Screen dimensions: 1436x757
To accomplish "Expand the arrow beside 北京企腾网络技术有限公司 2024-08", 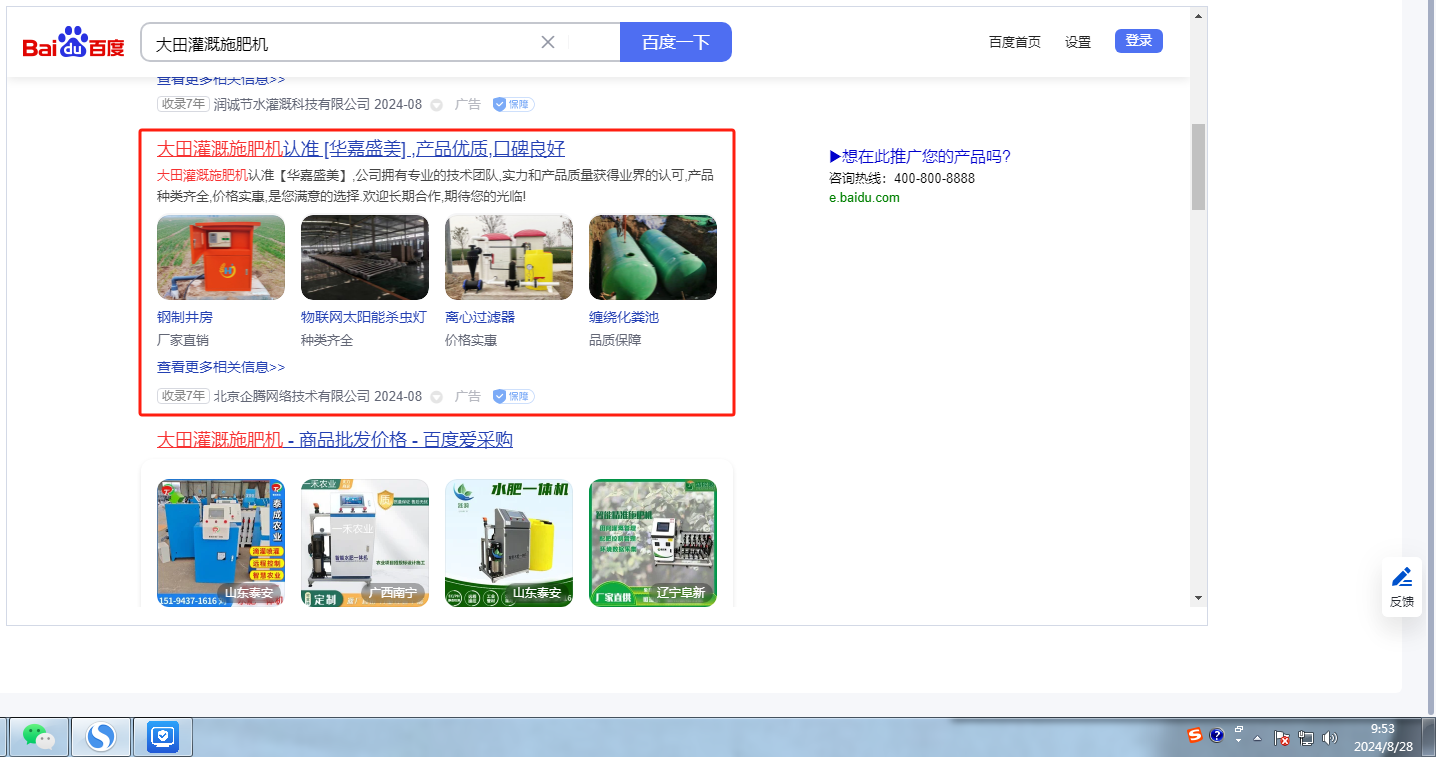I will [x=436, y=397].
